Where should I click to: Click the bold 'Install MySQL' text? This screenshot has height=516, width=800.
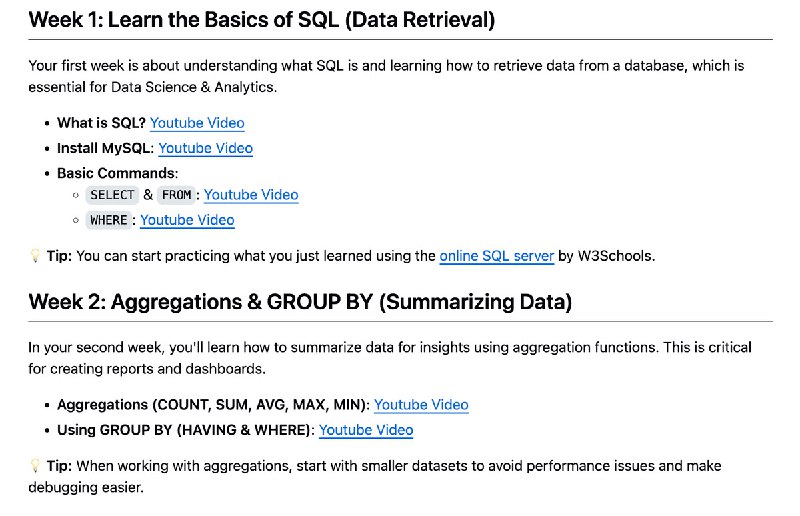coord(104,148)
